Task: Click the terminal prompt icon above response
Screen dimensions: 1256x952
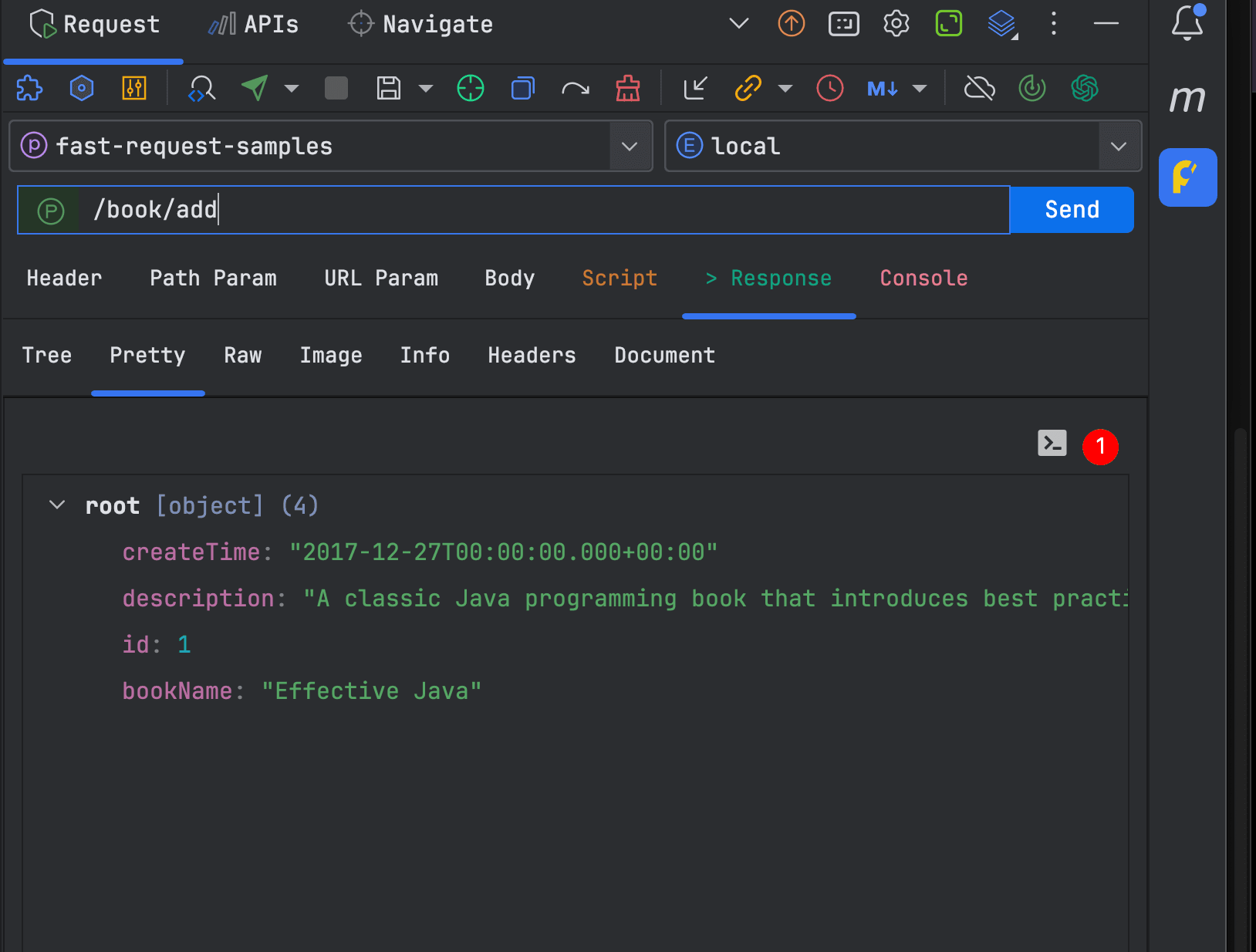Action: click(x=1052, y=443)
